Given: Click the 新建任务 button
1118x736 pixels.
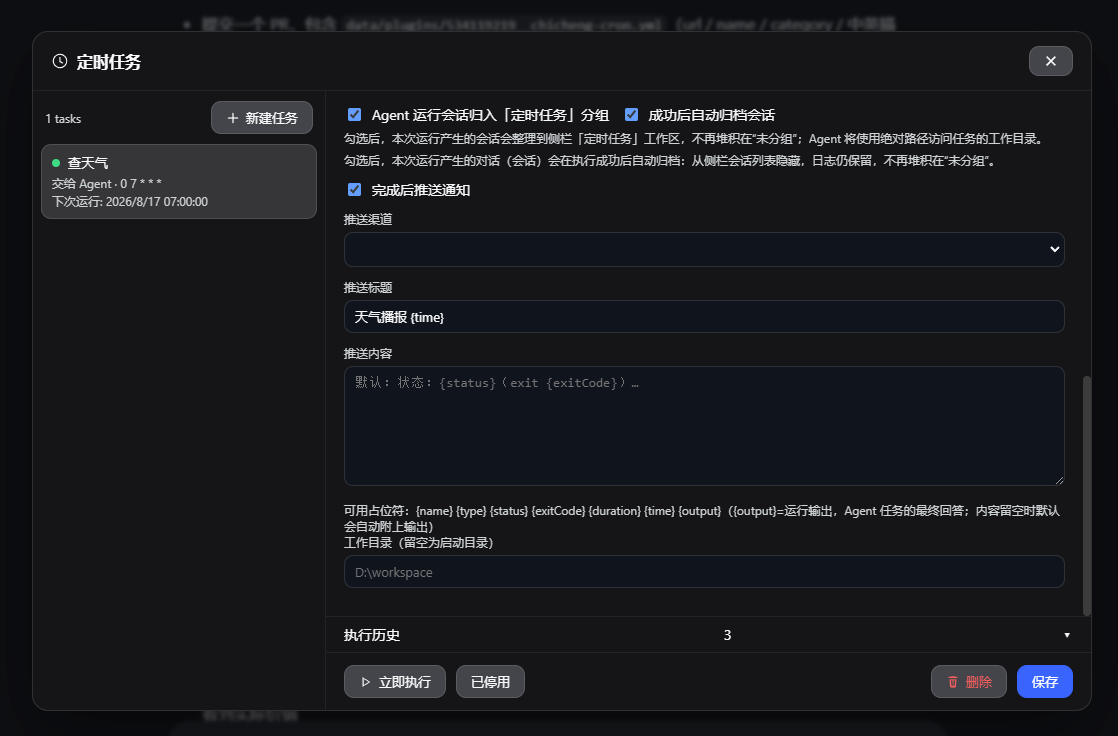Looking at the screenshot, I should pos(262,118).
